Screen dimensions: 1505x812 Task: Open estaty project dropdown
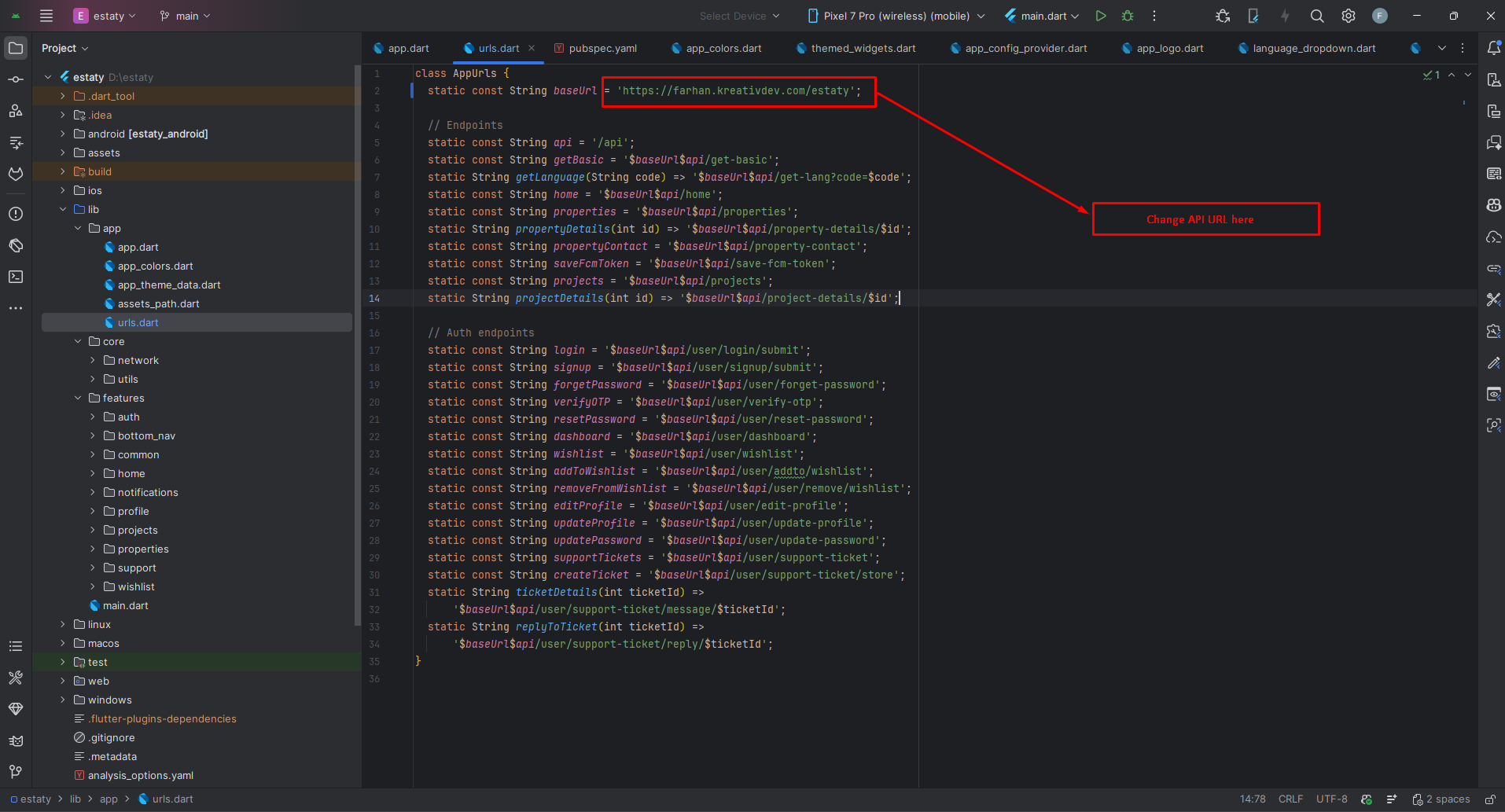(105, 16)
